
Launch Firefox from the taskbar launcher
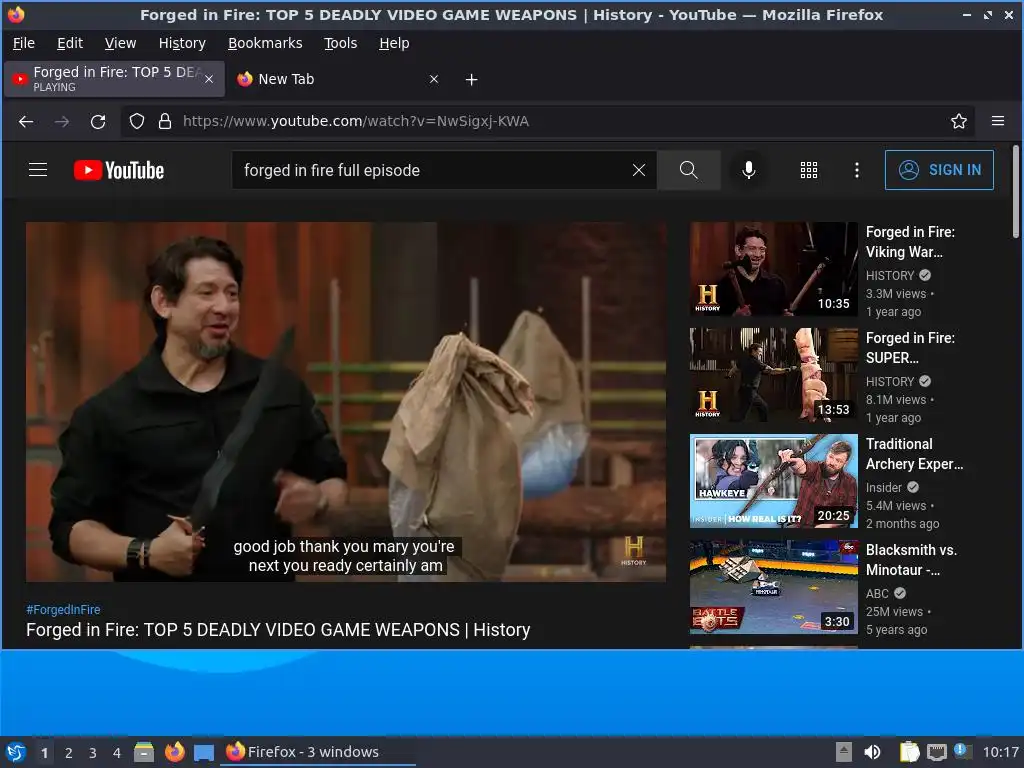[x=174, y=752]
